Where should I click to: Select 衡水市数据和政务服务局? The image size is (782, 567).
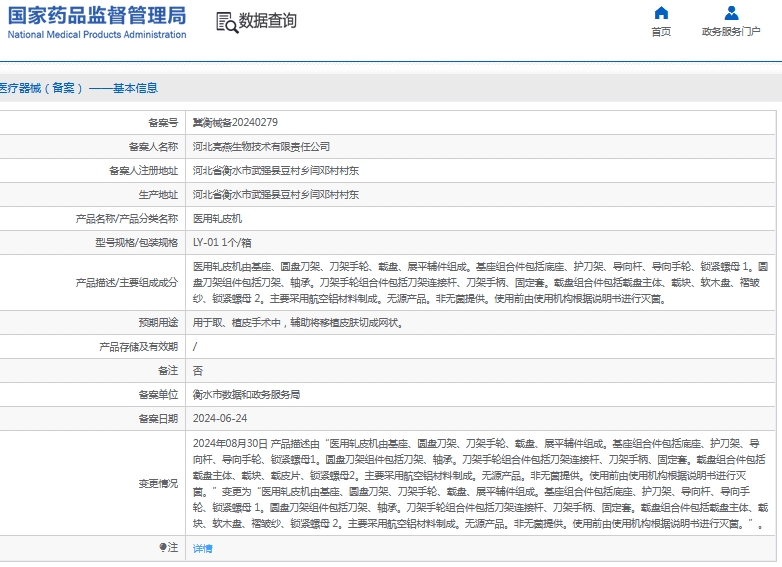(246, 394)
